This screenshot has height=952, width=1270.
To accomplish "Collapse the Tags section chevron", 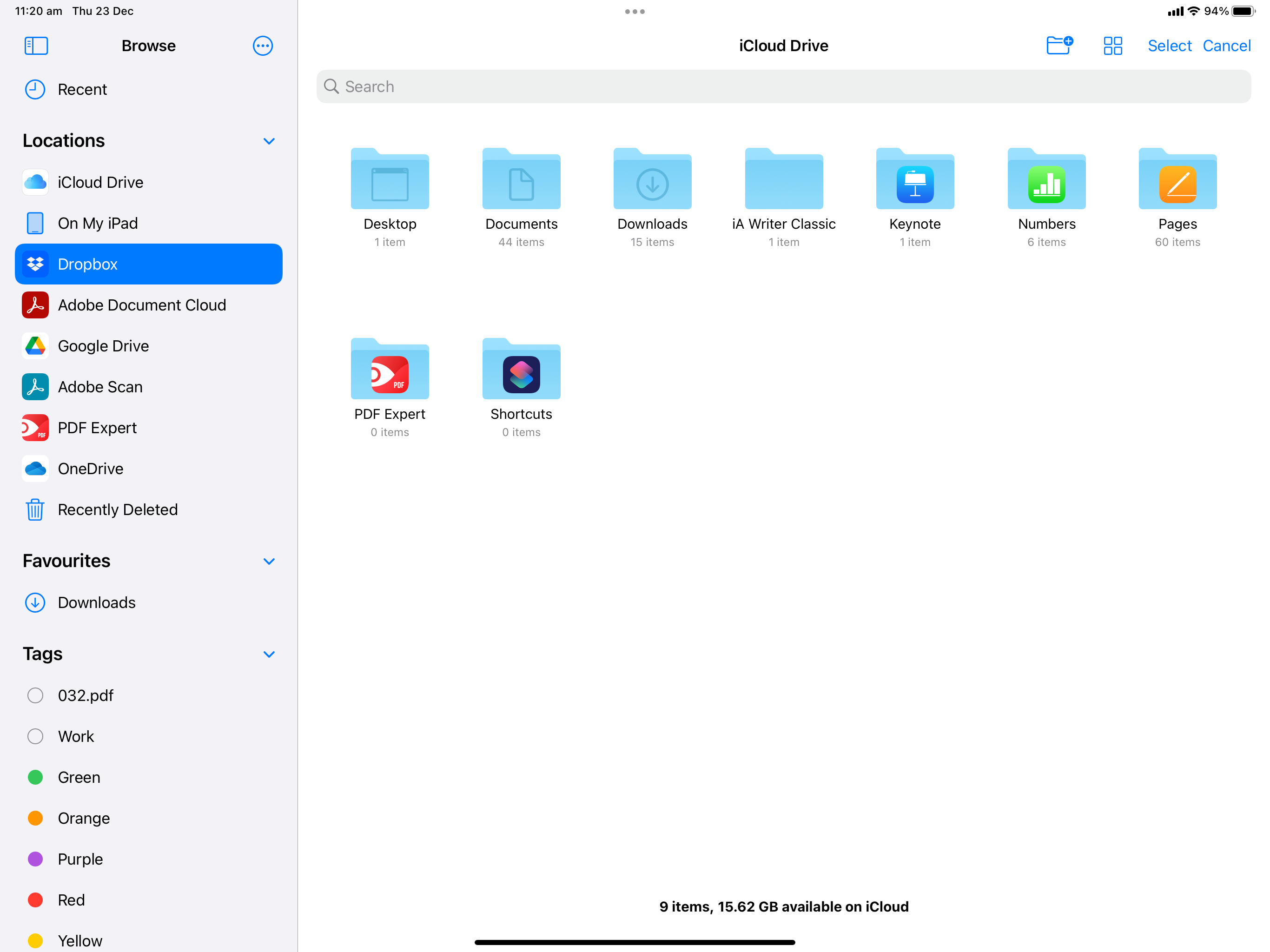I will pyautogui.click(x=269, y=654).
